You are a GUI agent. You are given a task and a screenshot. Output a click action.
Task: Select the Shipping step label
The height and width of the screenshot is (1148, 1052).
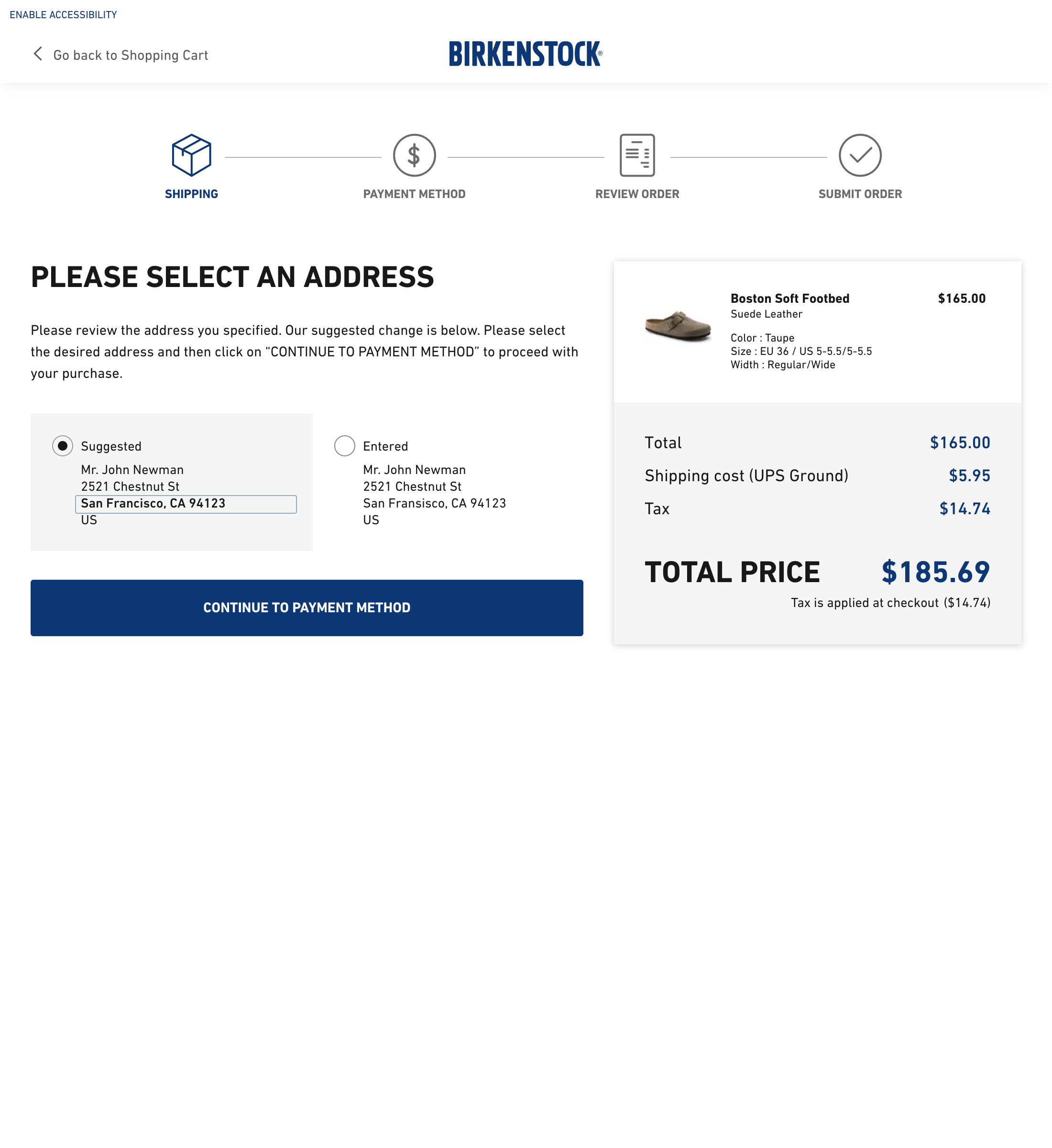tap(191, 194)
